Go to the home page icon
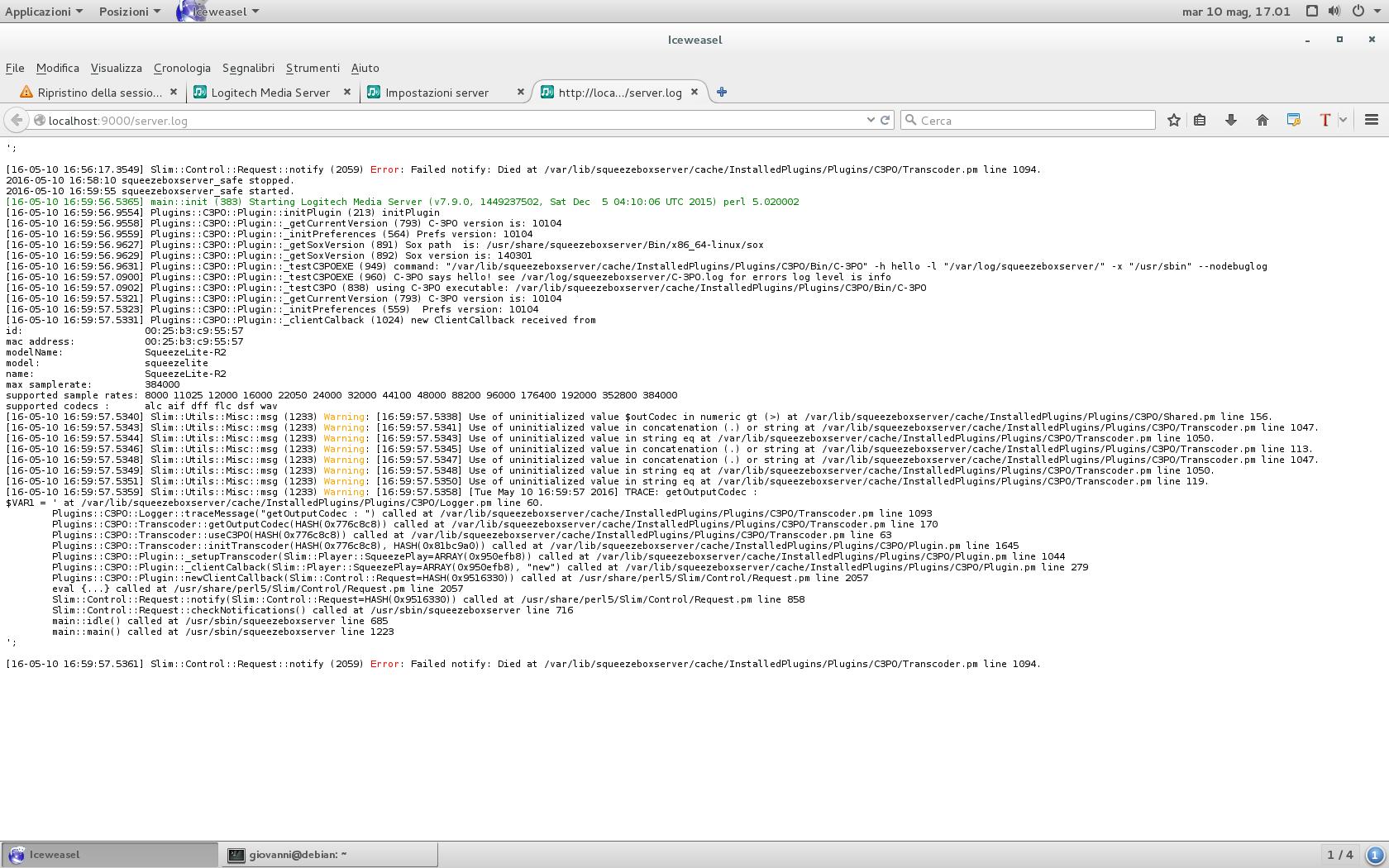Image resolution: width=1389 pixels, height=868 pixels. pyautogui.click(x=1262, y=120)
